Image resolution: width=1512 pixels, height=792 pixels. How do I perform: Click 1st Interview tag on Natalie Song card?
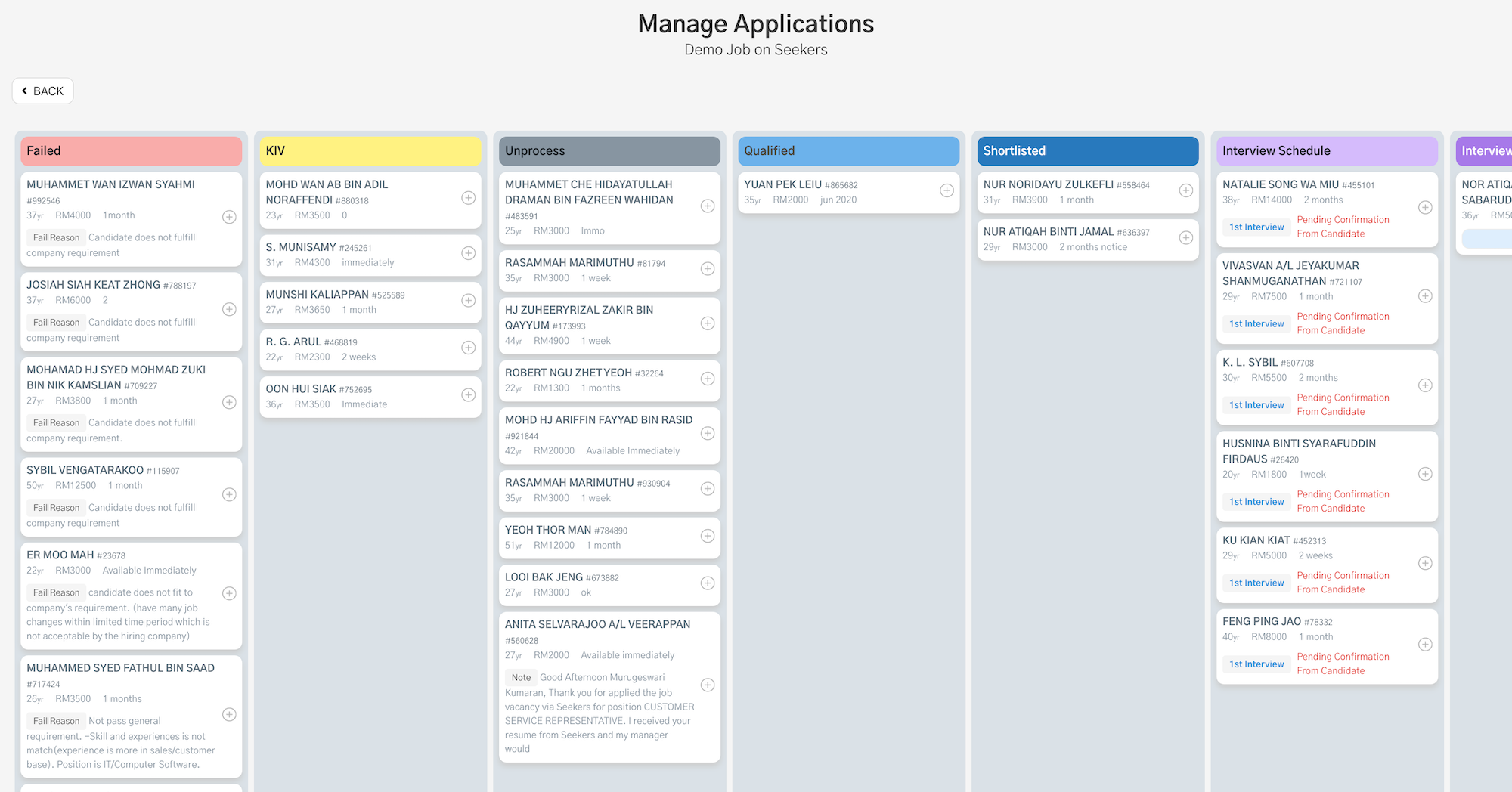pyautogui.click(x=1256, y=227)
